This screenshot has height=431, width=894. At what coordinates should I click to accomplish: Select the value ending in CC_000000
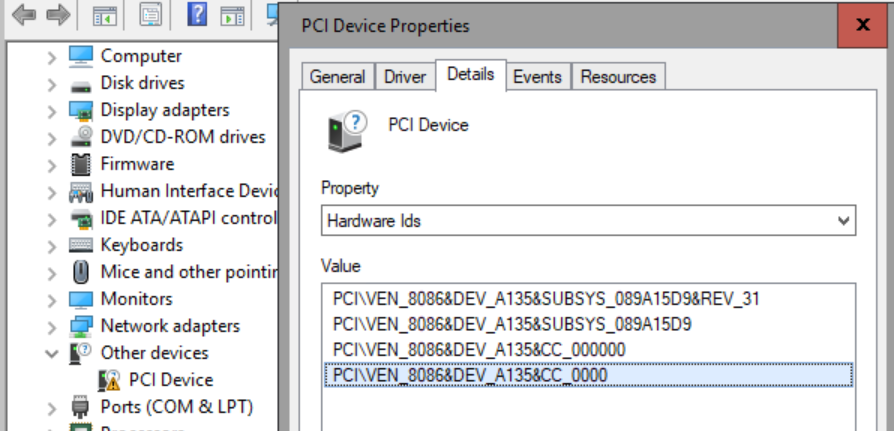479,349
